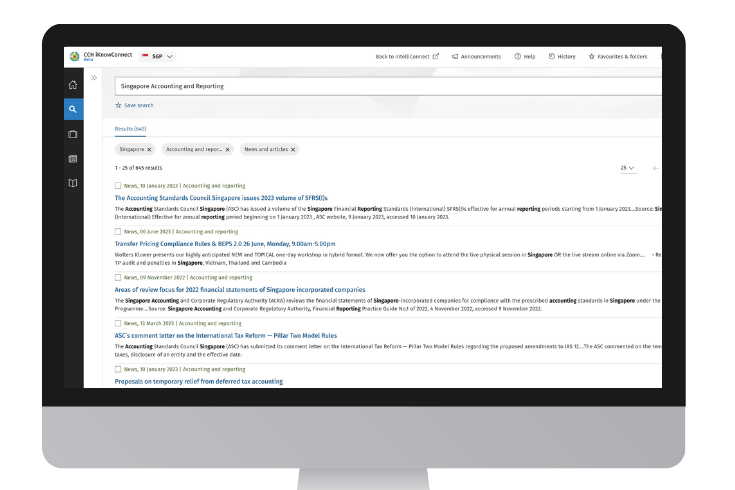Open the briefcase icon in left sidebar
Image resolution: width=735 pixels, height=490 pixels.
click(x=73, y=134)
